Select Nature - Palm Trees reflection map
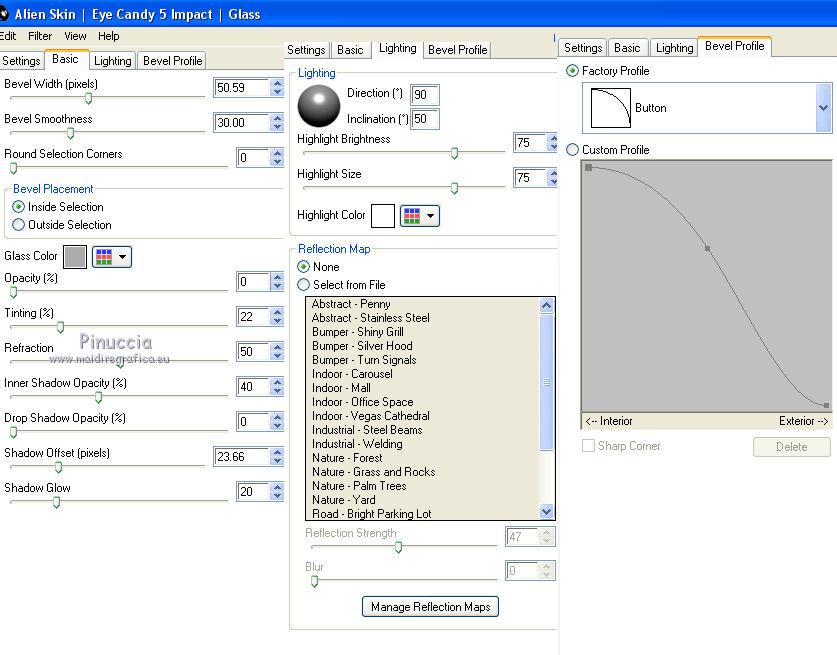Screen dimensions: 837x655 (x=359, y=486)
